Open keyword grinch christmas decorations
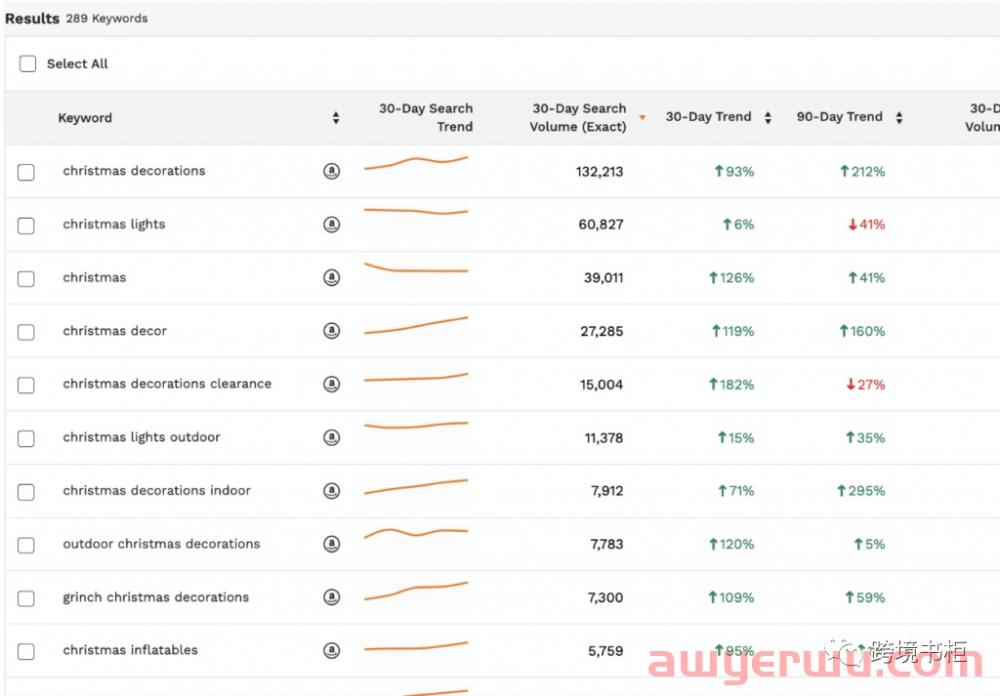Viewport: 1000px width, 696px height. tap(156, 597)
